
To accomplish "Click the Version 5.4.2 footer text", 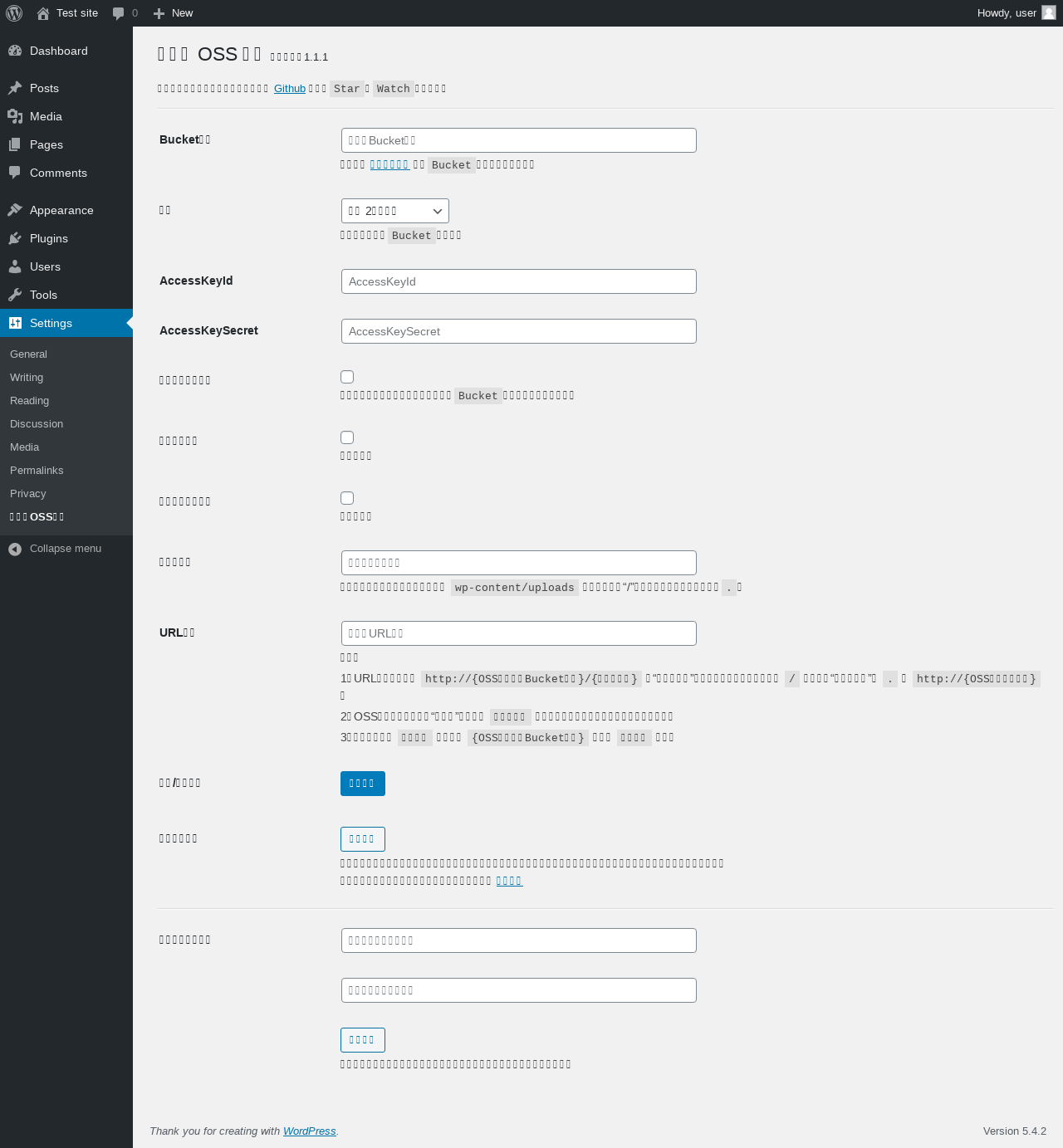I will [x=1015, y=1131].
